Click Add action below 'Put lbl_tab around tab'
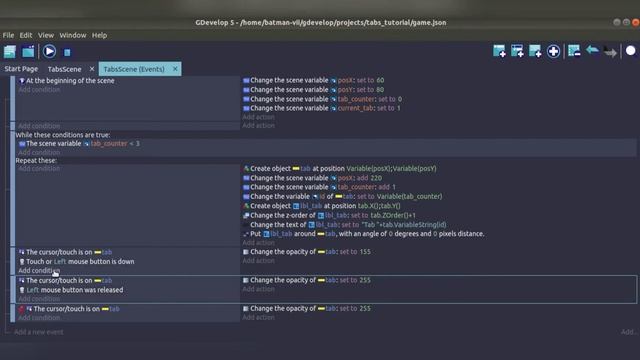This screenshot has width=640, height=360. (258, 243)
